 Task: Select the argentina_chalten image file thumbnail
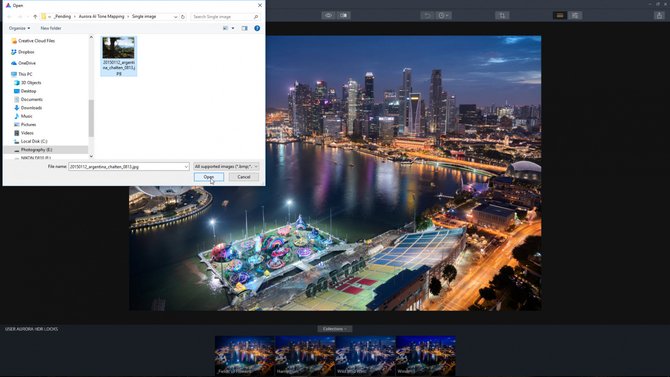(x=118, y=56)
